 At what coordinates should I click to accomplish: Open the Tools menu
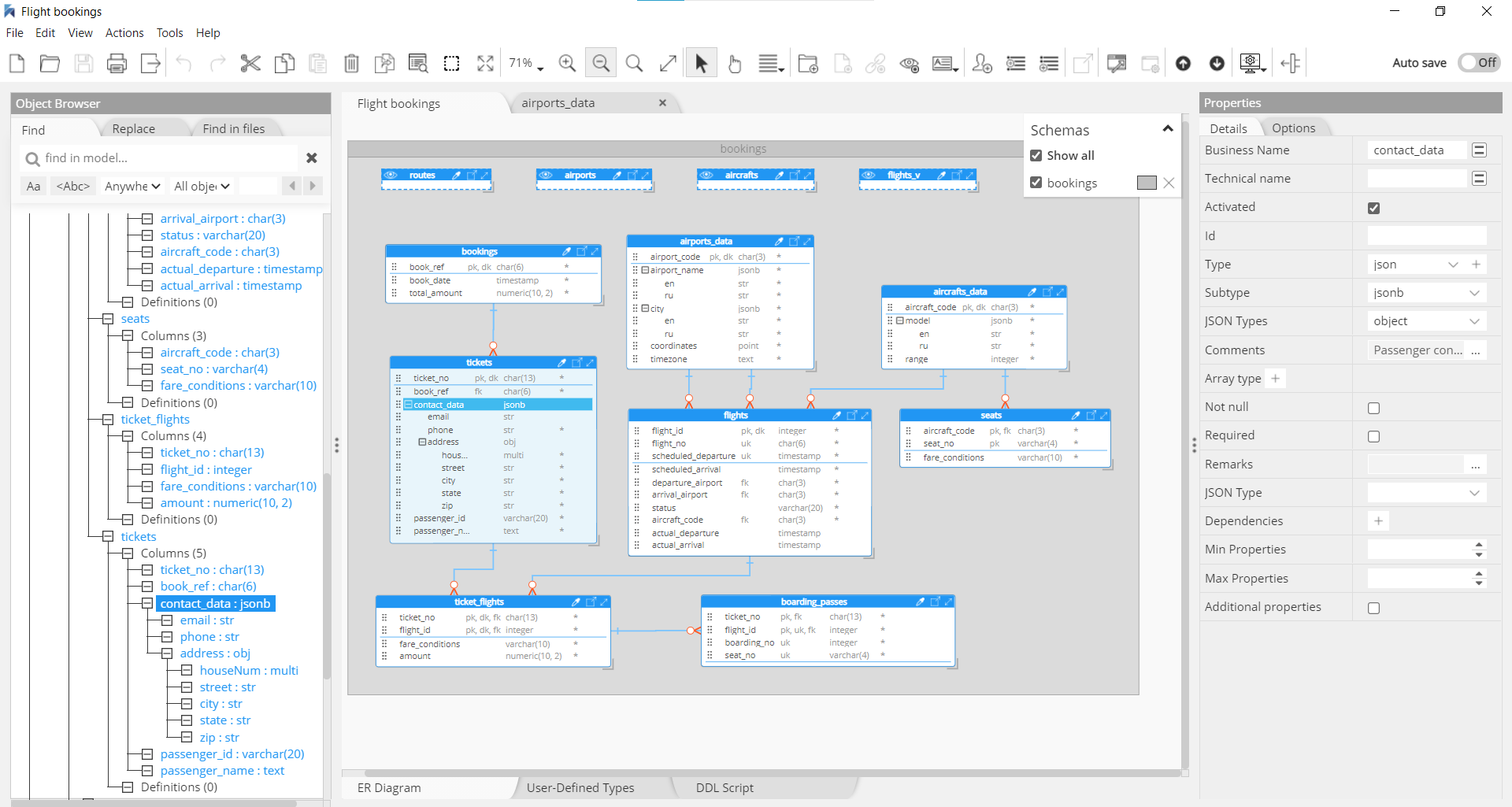[x=169, y=33]
